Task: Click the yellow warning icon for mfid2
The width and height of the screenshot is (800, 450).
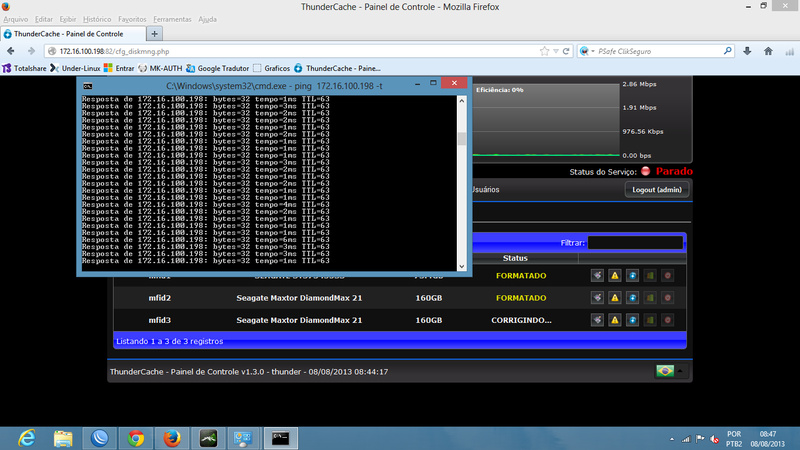Action: [615, 297]
